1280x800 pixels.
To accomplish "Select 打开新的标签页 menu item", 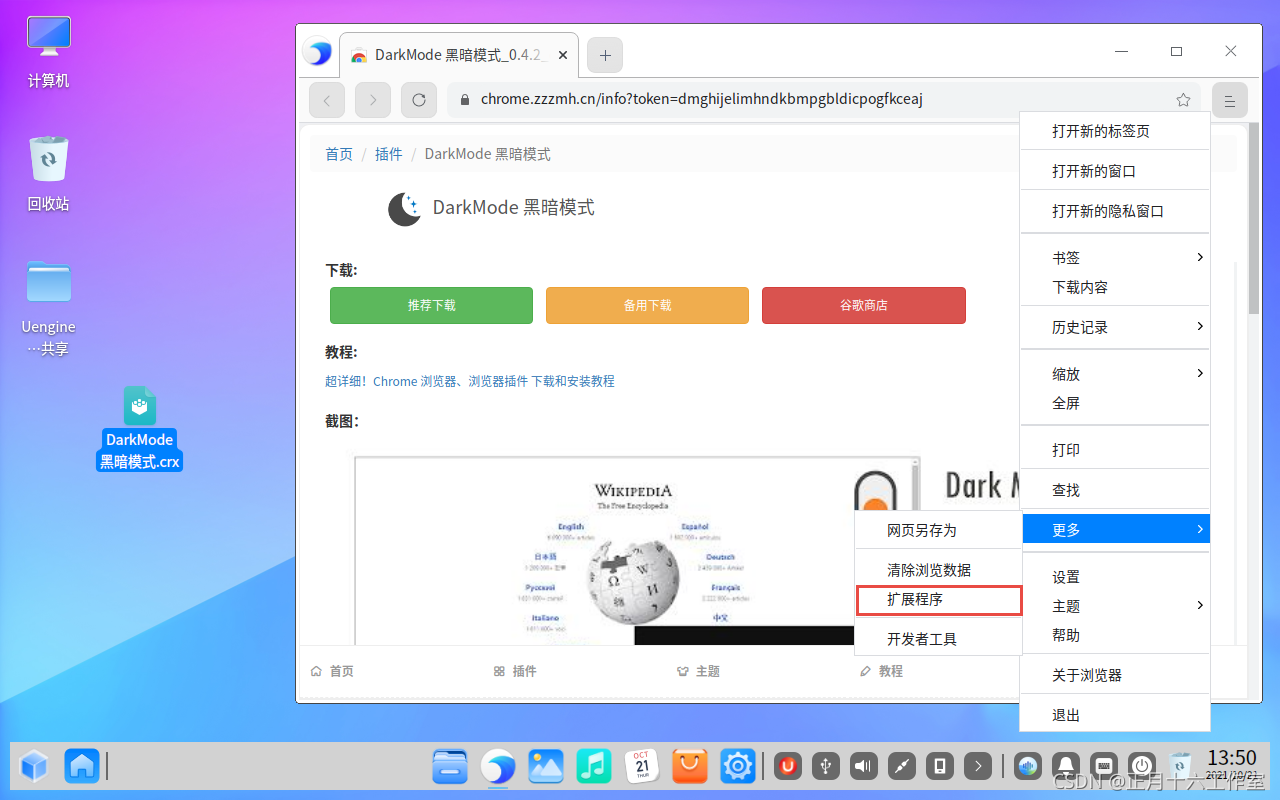I will point(1115,131).
